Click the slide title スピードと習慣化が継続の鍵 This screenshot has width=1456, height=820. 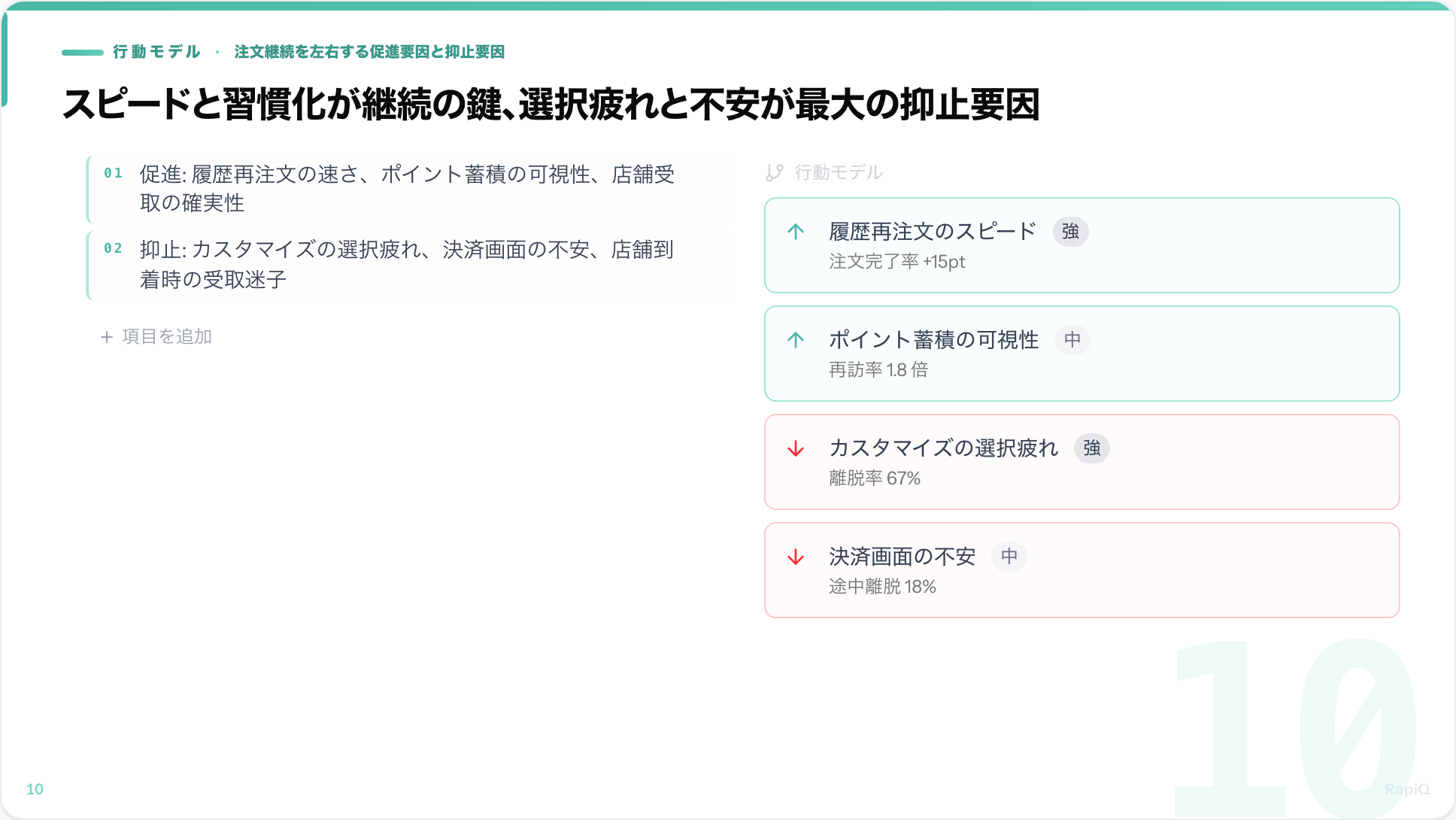point(551,104)
